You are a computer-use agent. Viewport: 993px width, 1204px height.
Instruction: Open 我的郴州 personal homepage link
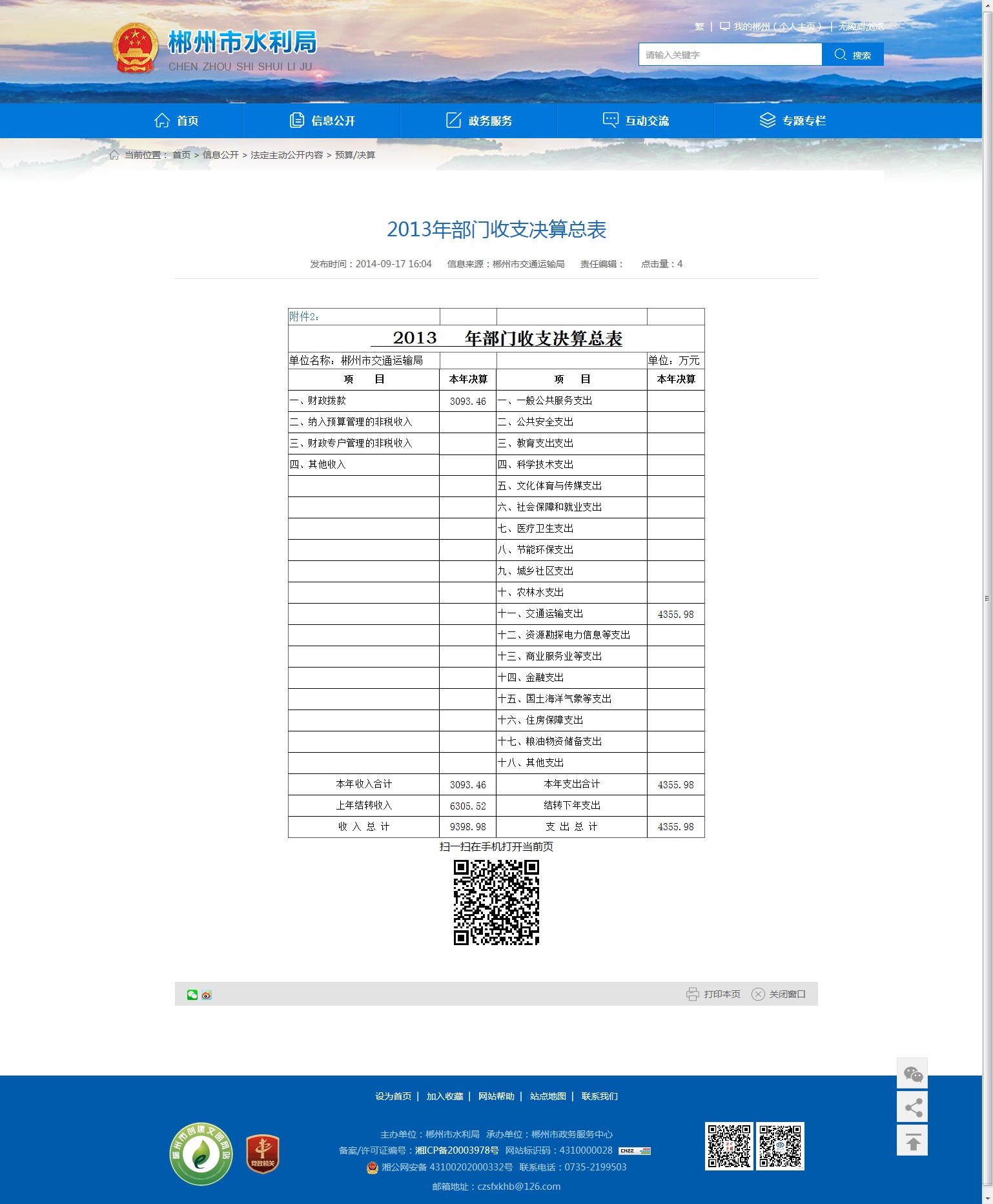(x=777, y=26)
